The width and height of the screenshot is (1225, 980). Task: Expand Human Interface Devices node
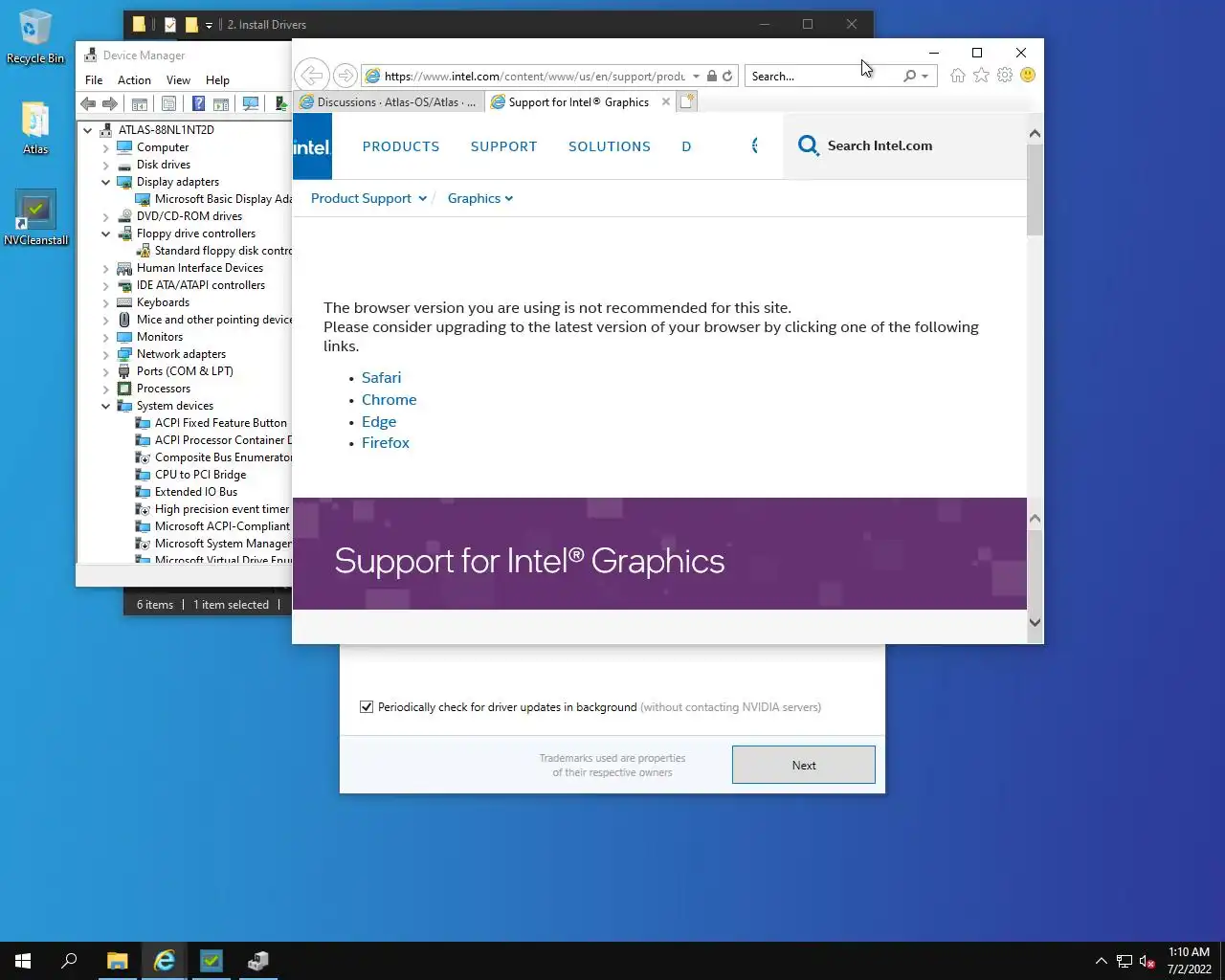[105, 268]
